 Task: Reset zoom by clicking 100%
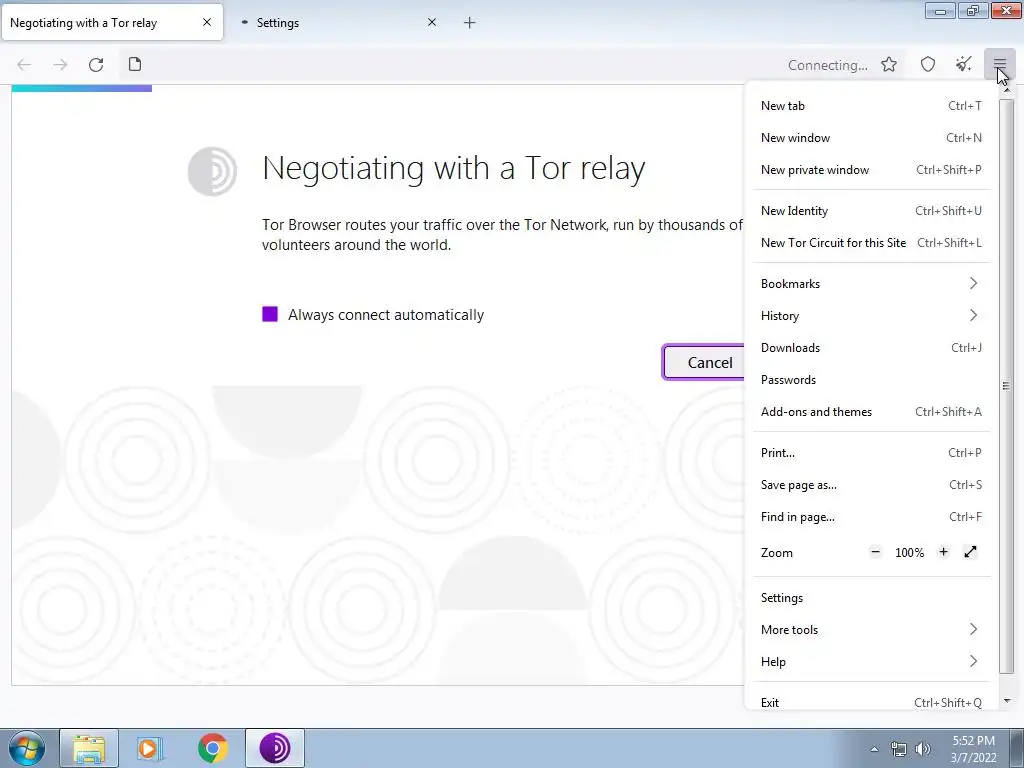(909, 552)
